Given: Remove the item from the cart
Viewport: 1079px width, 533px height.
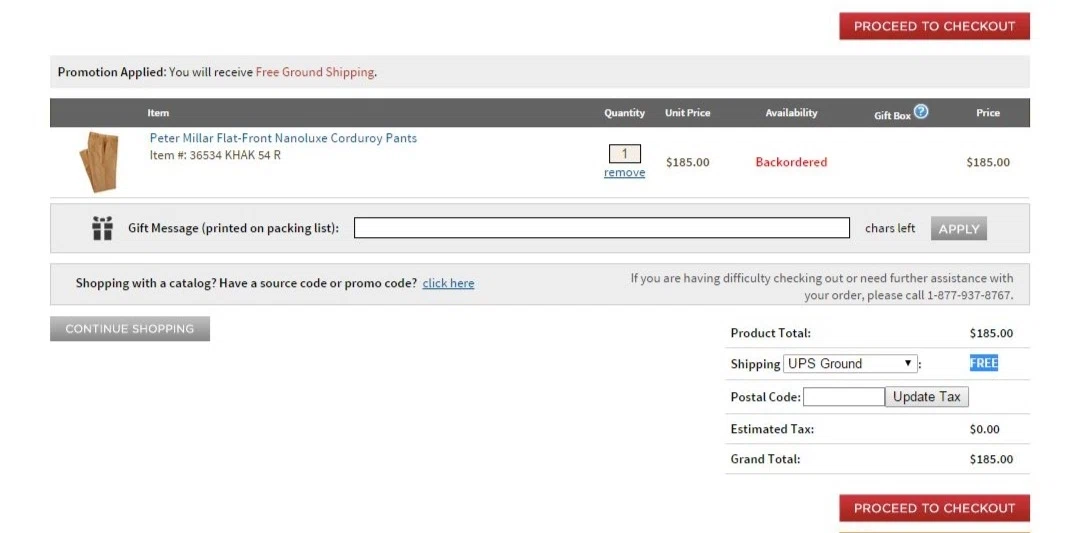Looking at the screenshot, I should (625, 173).
